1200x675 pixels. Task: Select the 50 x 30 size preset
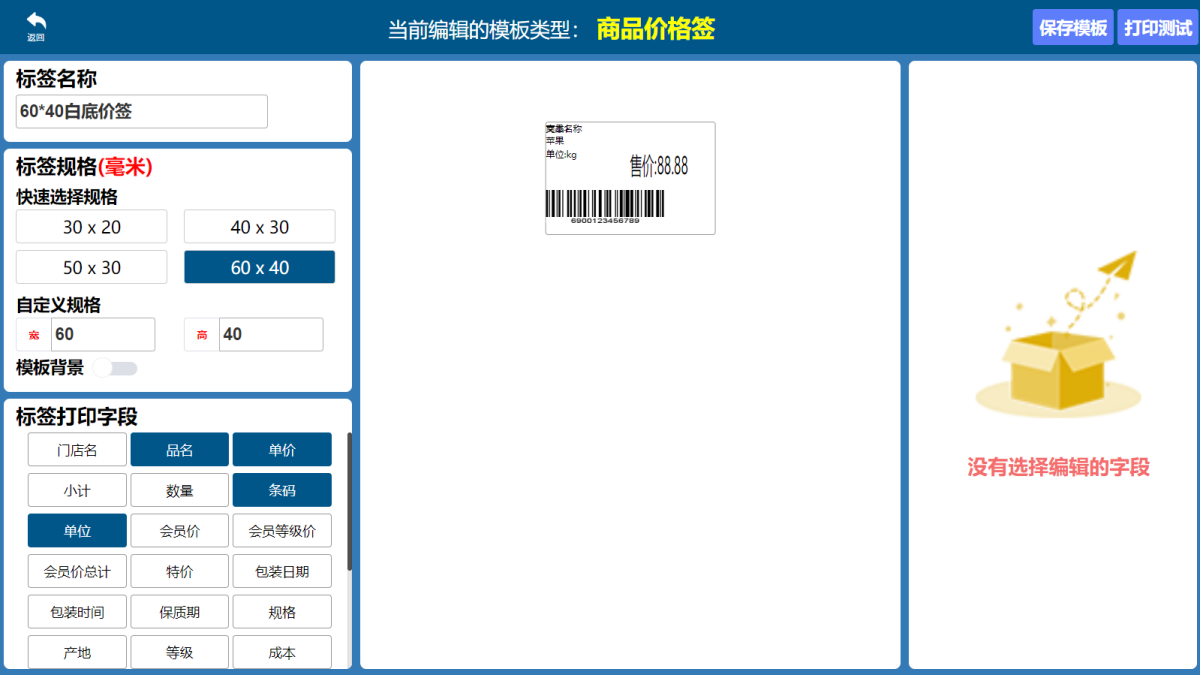pyautogui.click(x=91, y=267)
